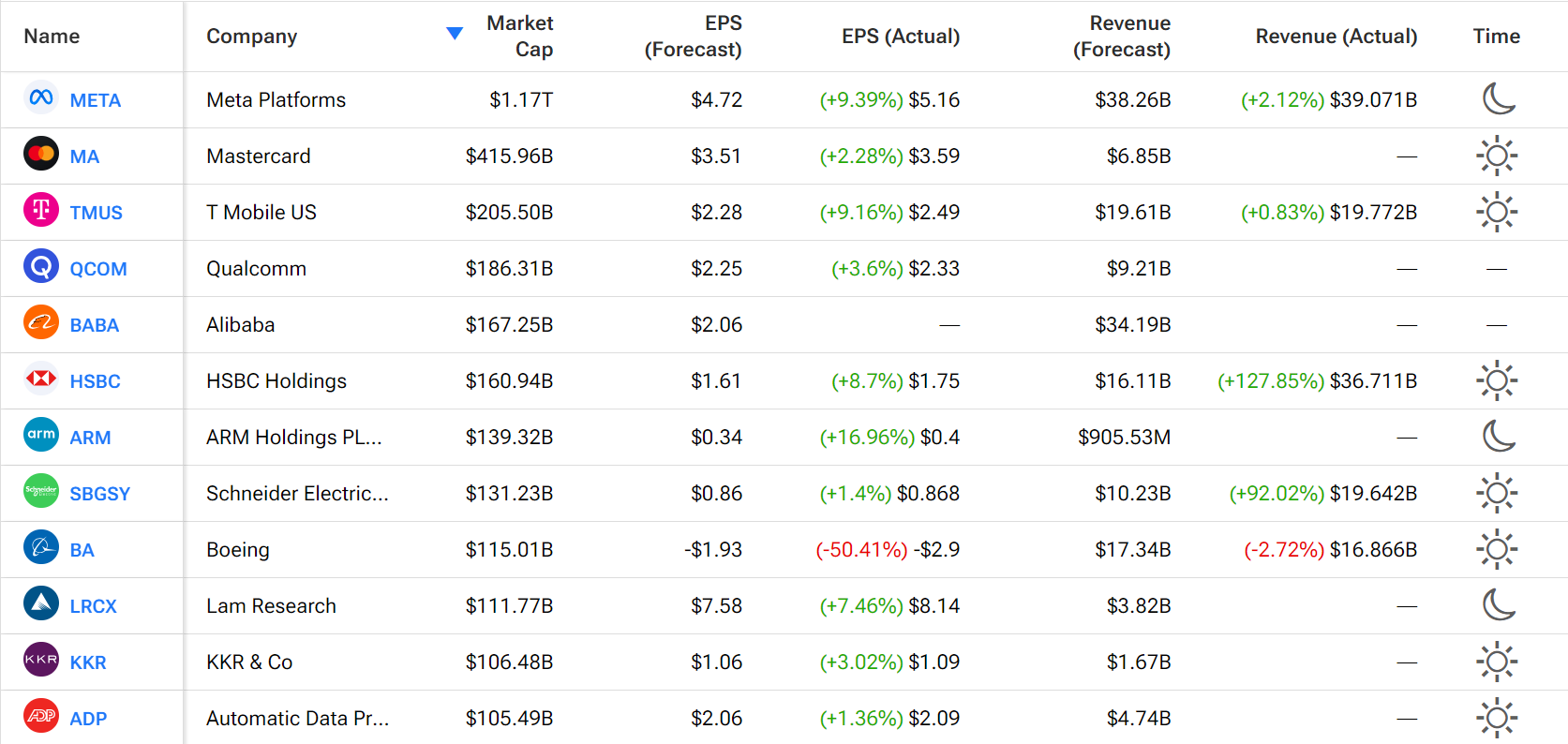This screenshot has width=1568, height=744.
Task: Click the sun icon in ADP row
Action: pyautogui.click(x=1497, y=718)
